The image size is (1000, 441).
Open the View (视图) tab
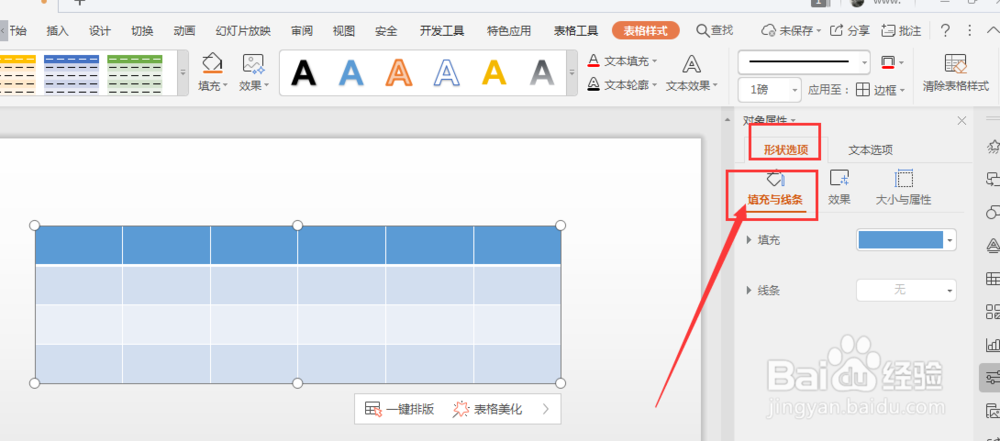(344, 31)
